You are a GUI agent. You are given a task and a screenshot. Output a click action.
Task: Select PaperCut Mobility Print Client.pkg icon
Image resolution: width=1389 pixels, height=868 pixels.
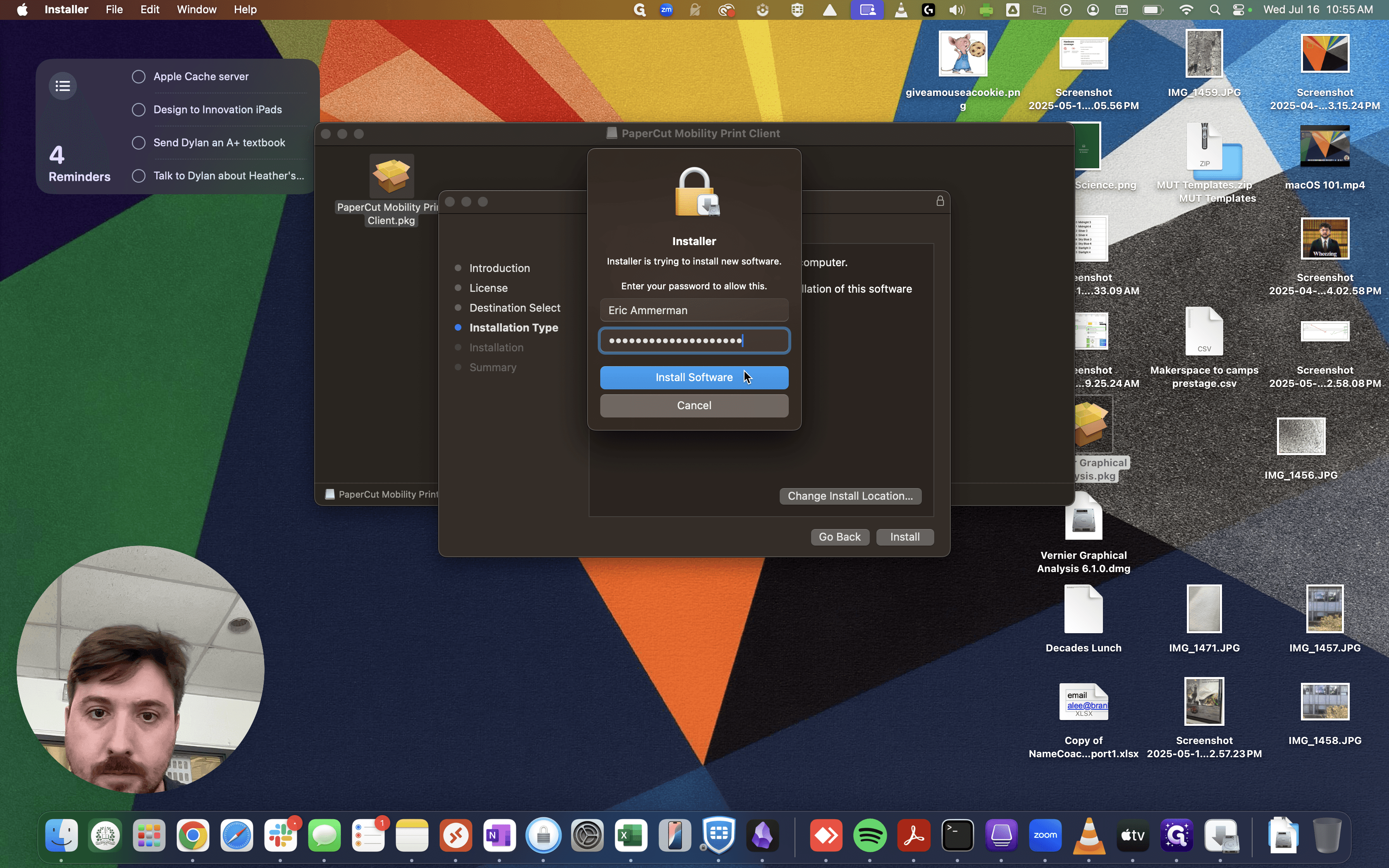point(391,175)
